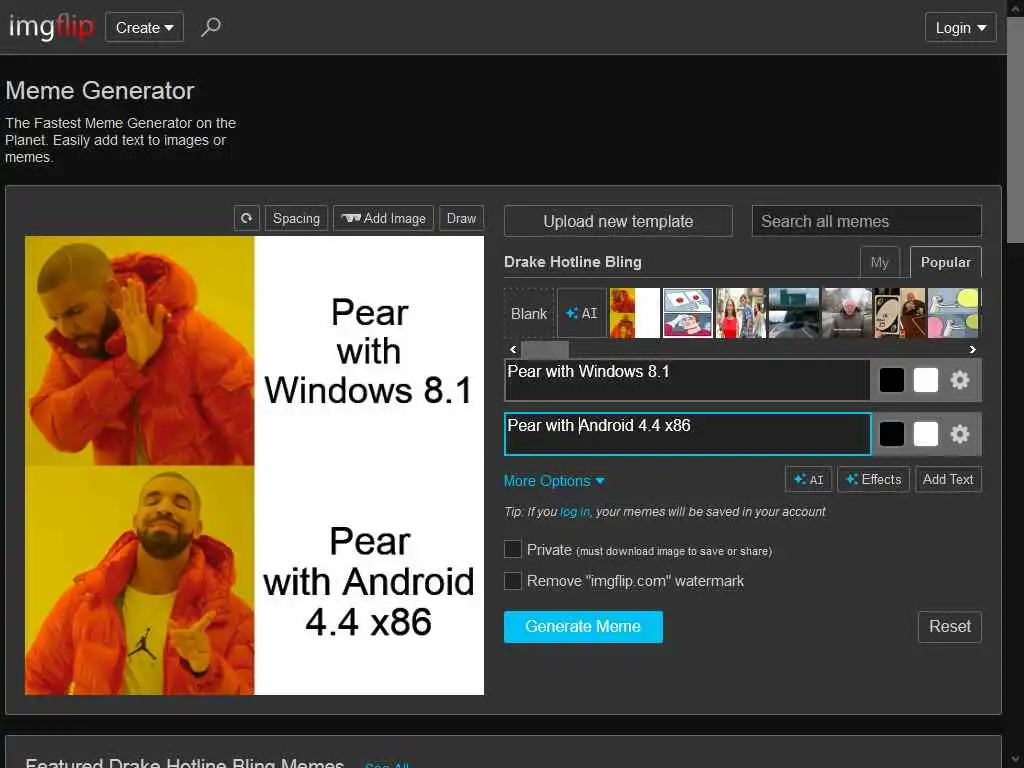1024x768 pixels.
Task: Click the Generate Meme button
Action: pos(583,627)
